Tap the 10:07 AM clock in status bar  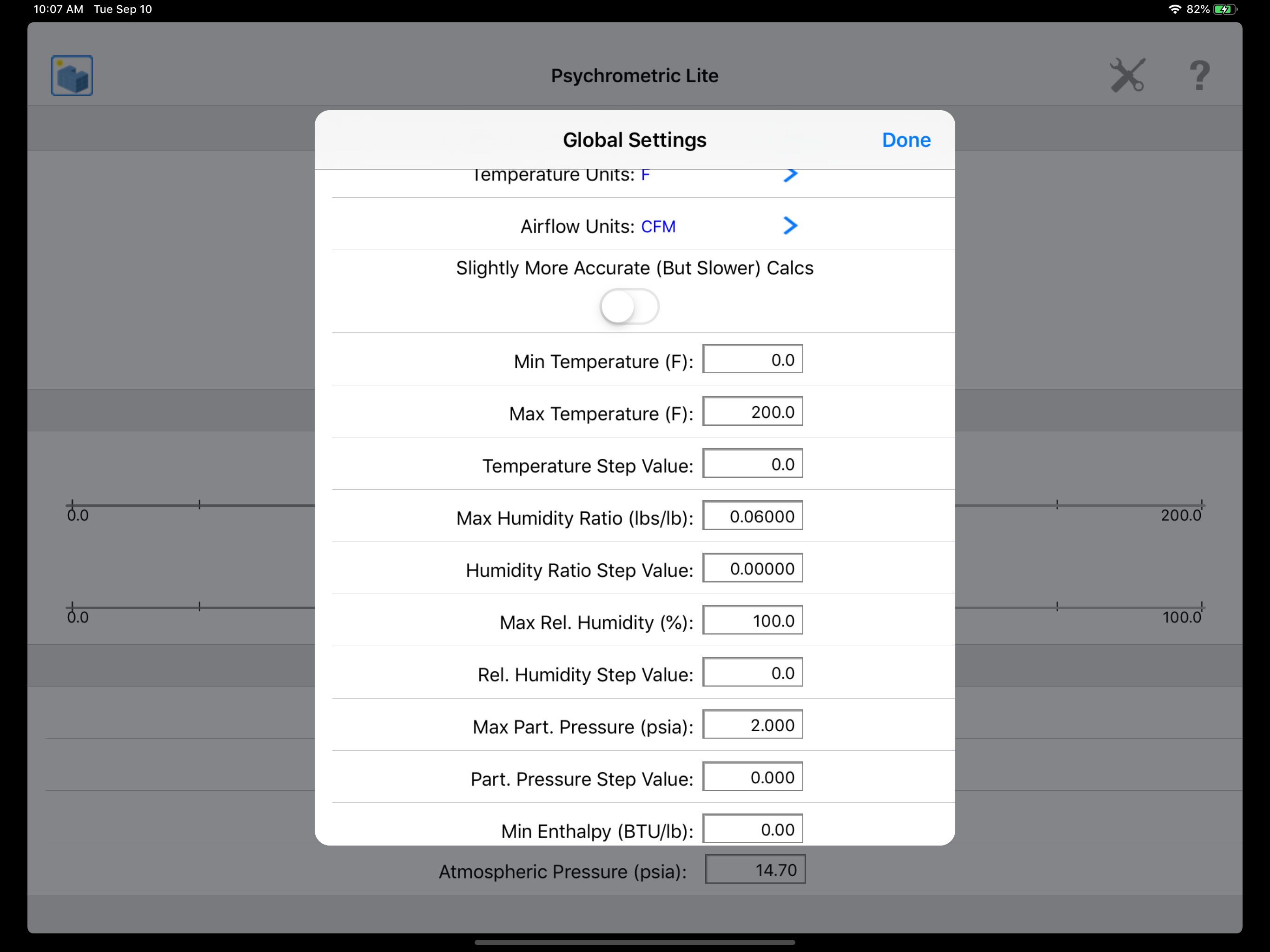pos(59,9)
